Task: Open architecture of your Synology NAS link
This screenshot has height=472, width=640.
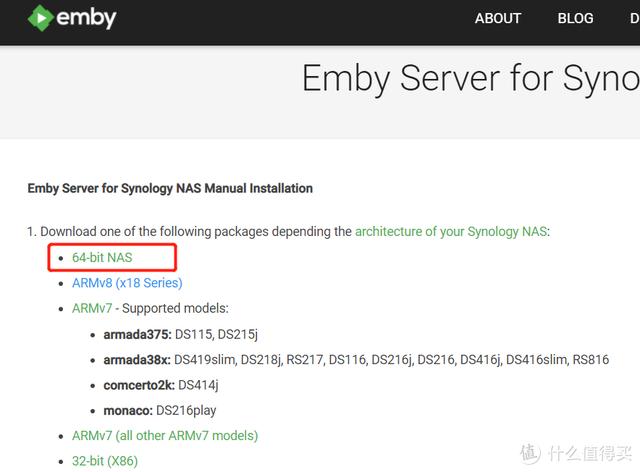Action: 451,232
